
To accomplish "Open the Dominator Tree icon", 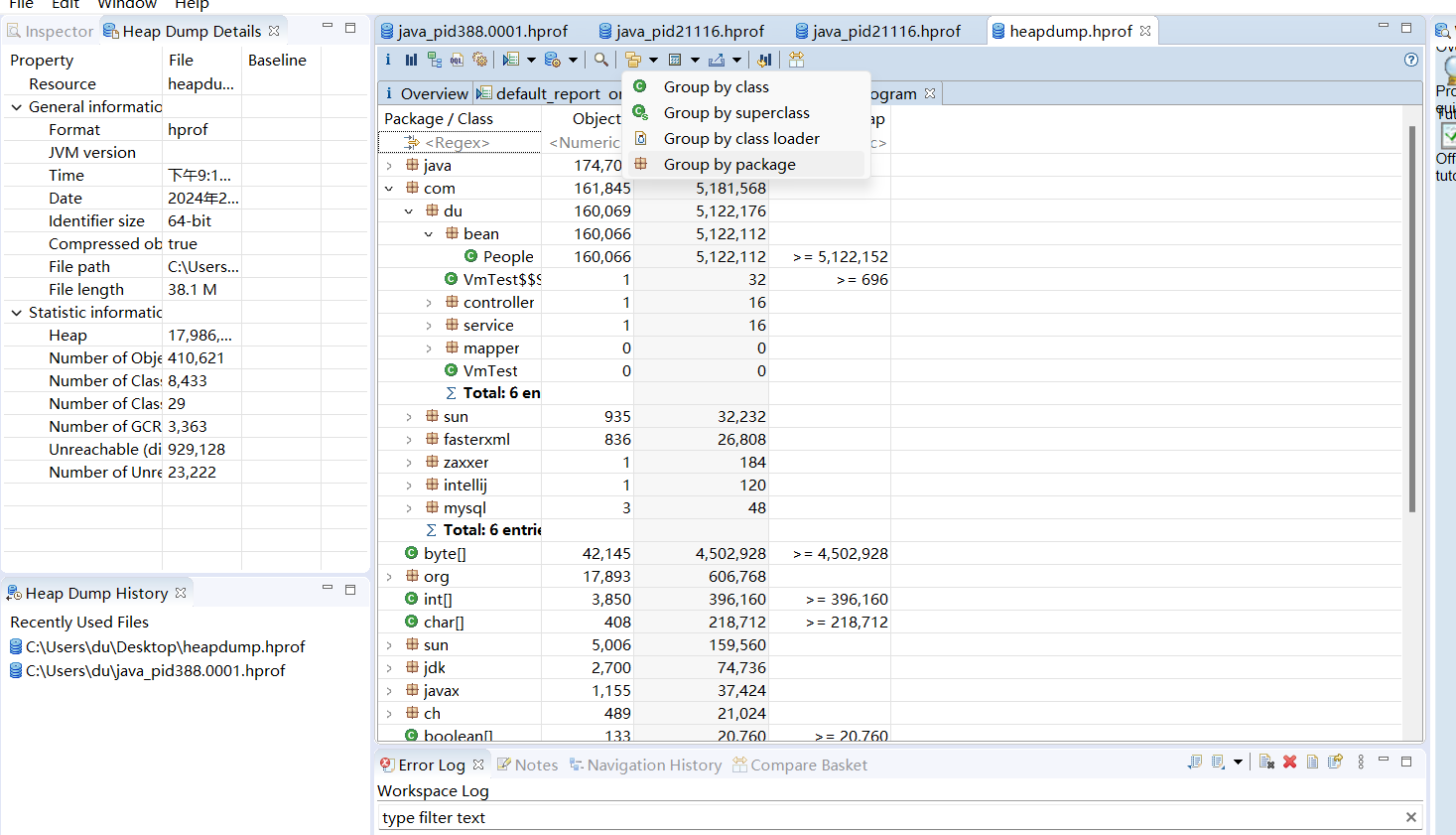I will (x=433, y=60).
